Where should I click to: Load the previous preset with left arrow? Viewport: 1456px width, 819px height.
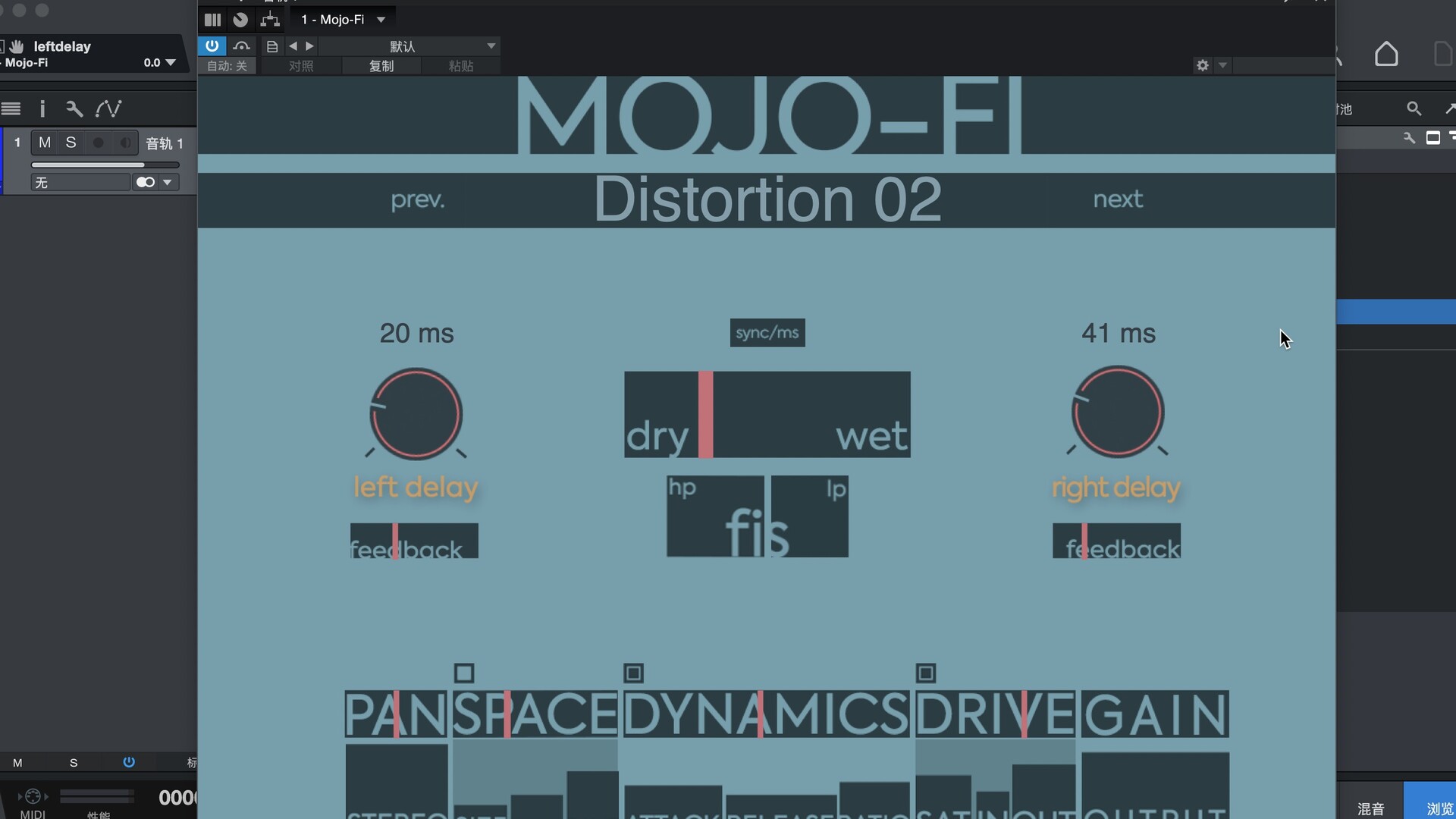coord(293,46)
